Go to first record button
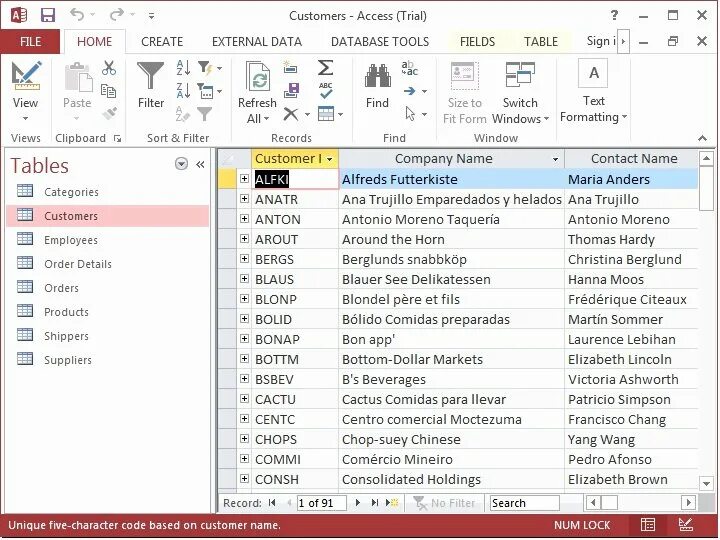Image resolution: width=720 pixels, height=540 pixels. coord(272,503)
